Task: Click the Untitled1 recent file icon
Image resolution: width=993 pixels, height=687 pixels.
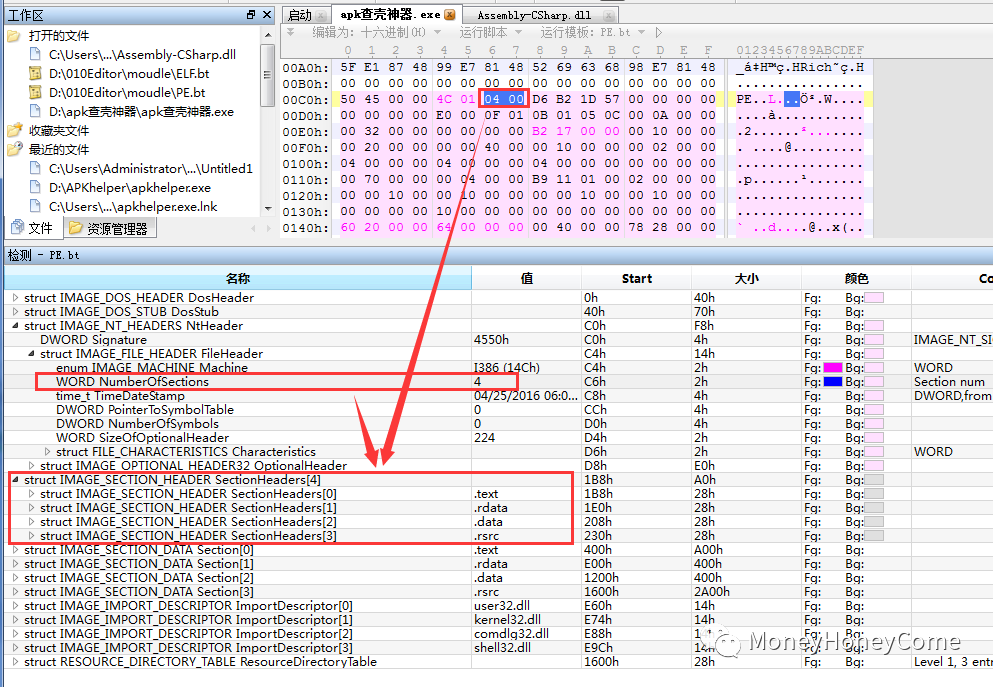Action: point(35,168)
